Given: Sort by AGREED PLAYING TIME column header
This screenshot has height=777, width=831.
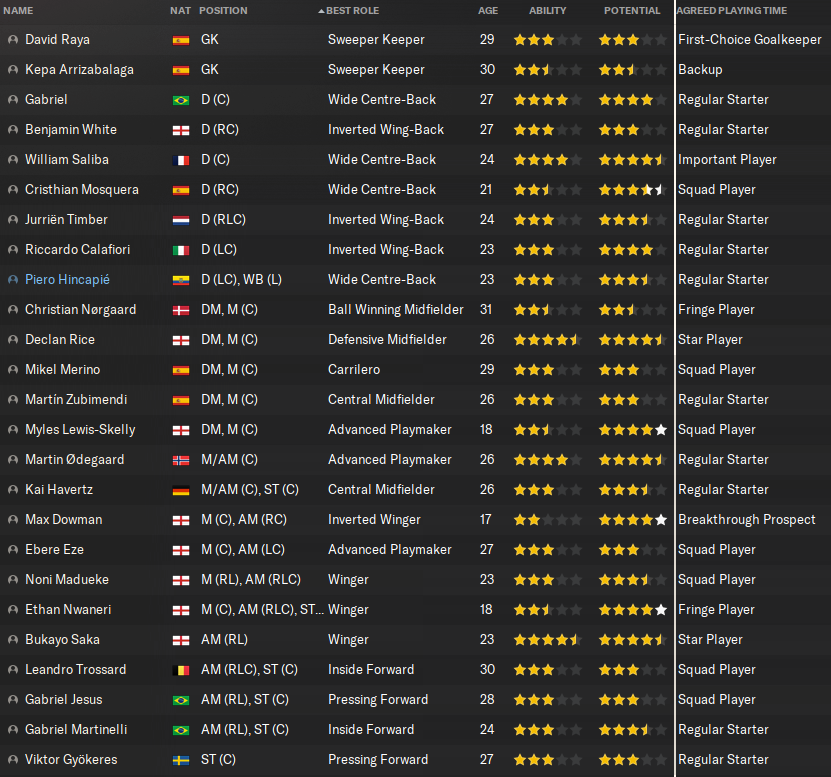Looking at the screenshot, I should pos(731,11).
